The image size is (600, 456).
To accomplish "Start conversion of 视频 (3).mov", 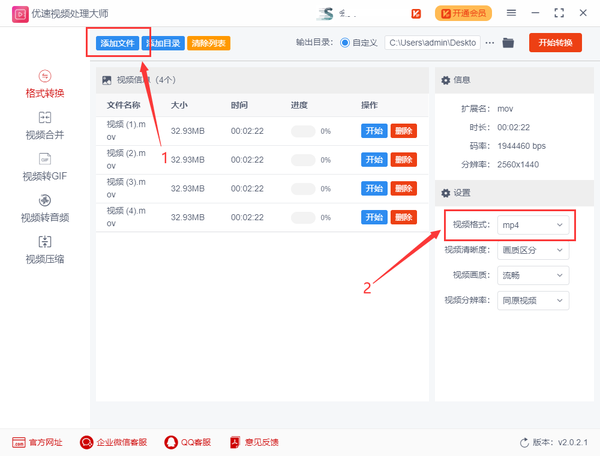I will click(374, 189).
